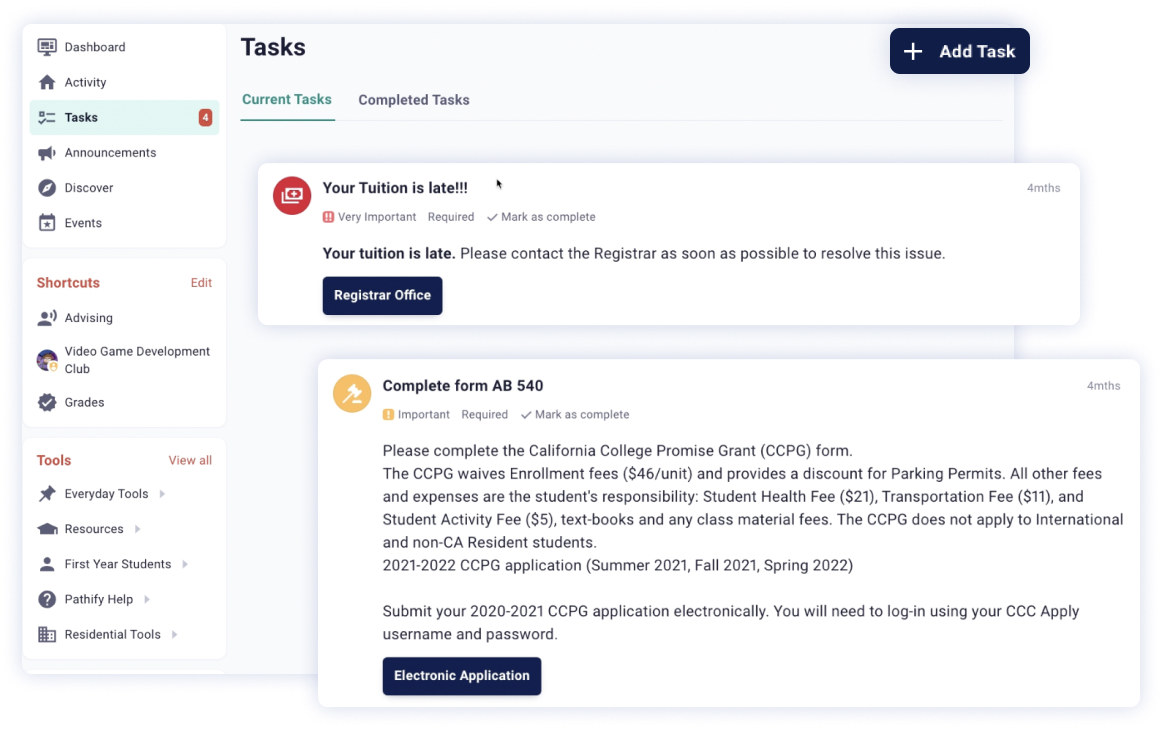Open the Electronic Application for CCPG
1162x730 pixels.
[x=461, y=676]
